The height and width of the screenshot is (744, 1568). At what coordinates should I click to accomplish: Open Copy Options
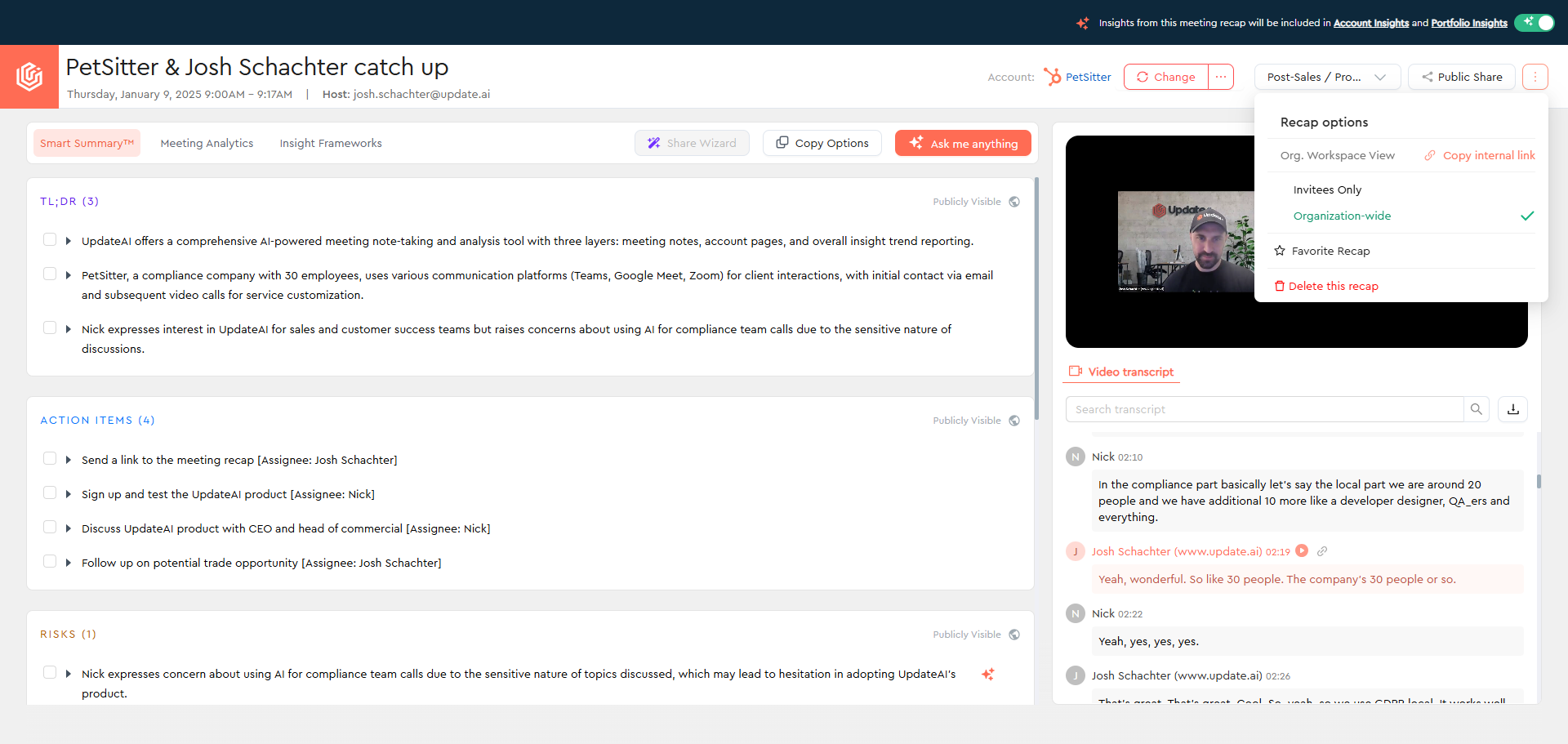coord(822,143)
